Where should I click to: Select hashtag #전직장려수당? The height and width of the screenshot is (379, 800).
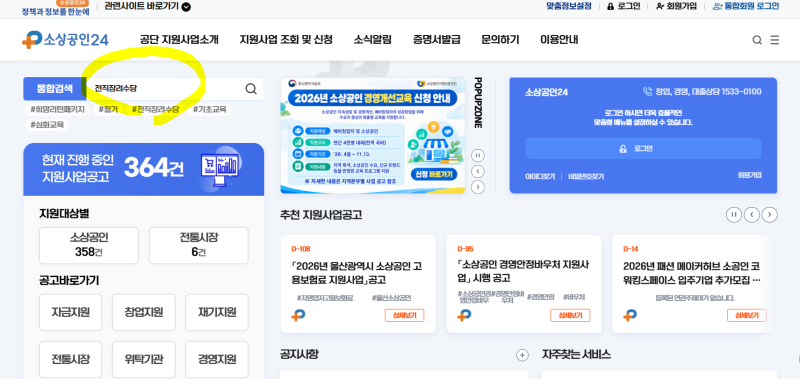point(156,110)
